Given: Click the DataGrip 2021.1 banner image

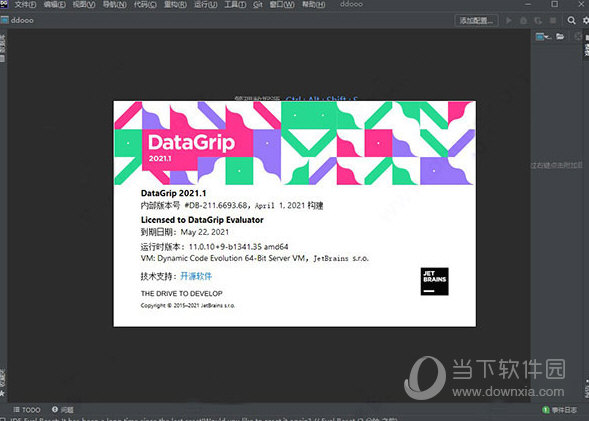Looking at the screenshot, I should point(294,143).
